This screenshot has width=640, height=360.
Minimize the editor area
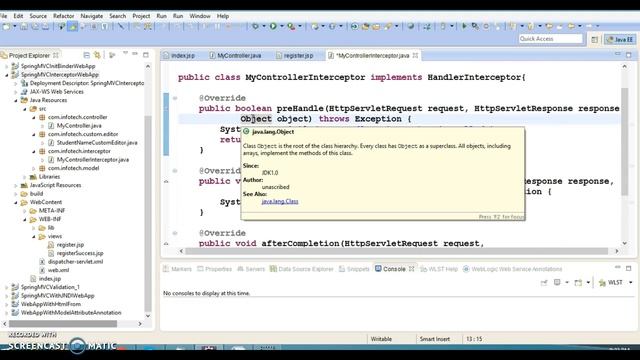[618, 53]
